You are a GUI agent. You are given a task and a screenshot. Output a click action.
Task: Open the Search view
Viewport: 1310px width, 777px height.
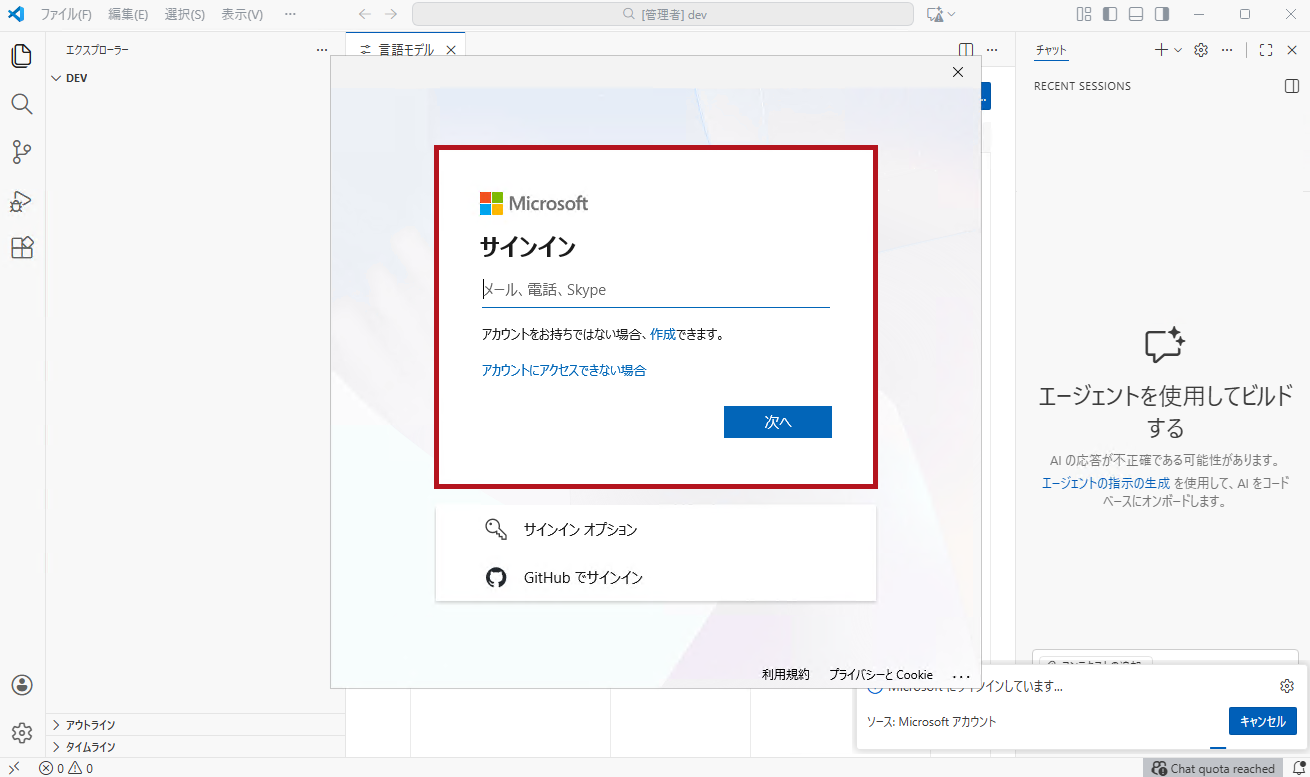tap(21, 104)
